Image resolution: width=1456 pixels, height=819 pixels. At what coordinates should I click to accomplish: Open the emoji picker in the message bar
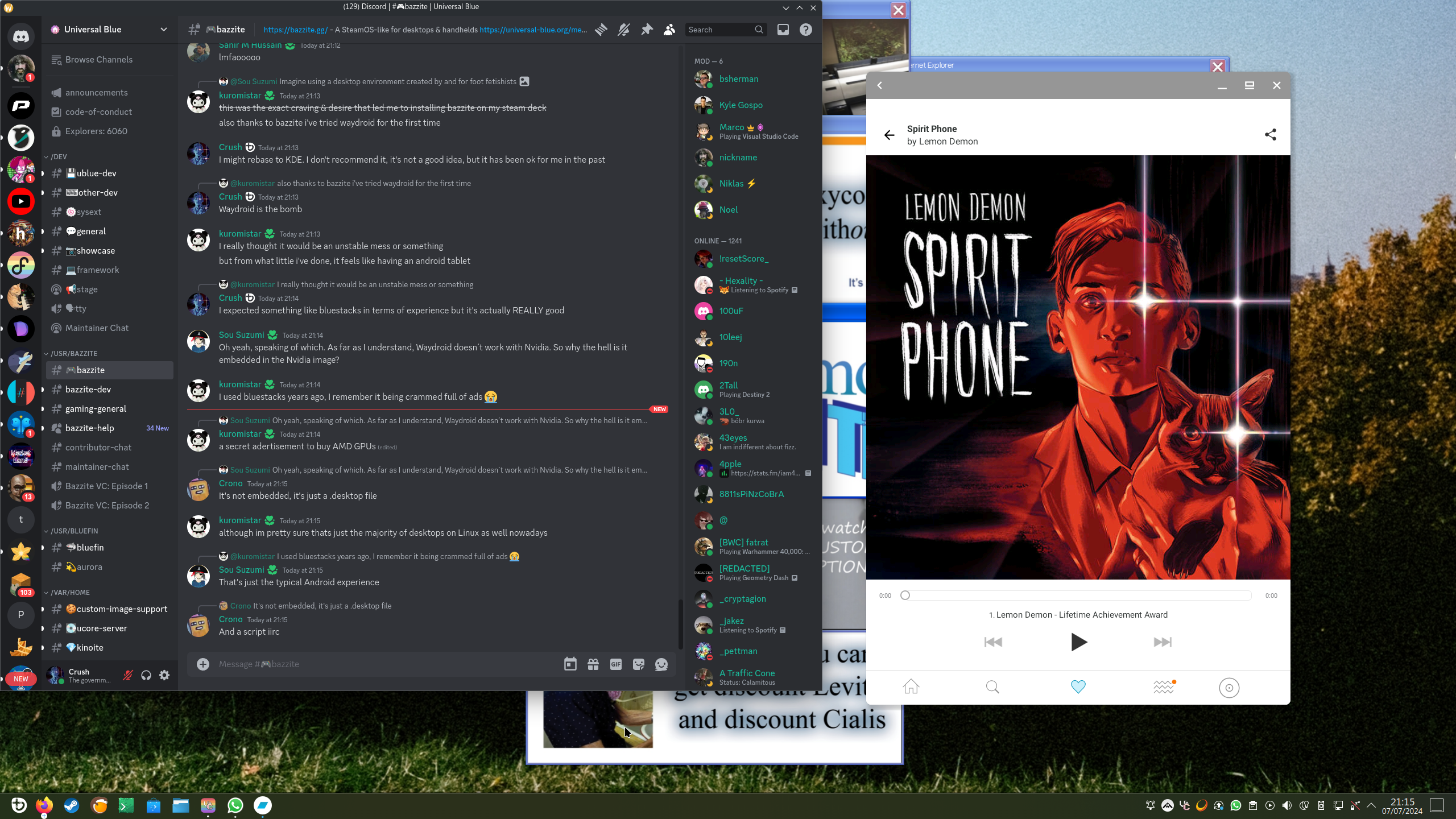pyautogui.click(x=661, y=664)
